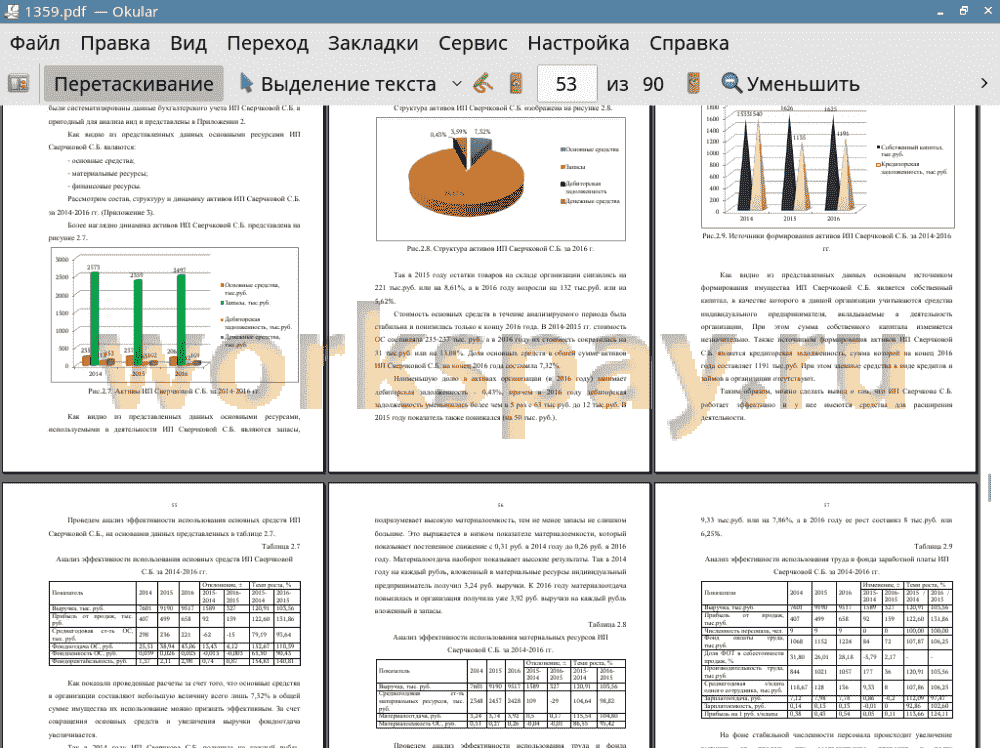Go to previous page icon
Viewport: 1000px width, 748px height.
coord(516,84)
